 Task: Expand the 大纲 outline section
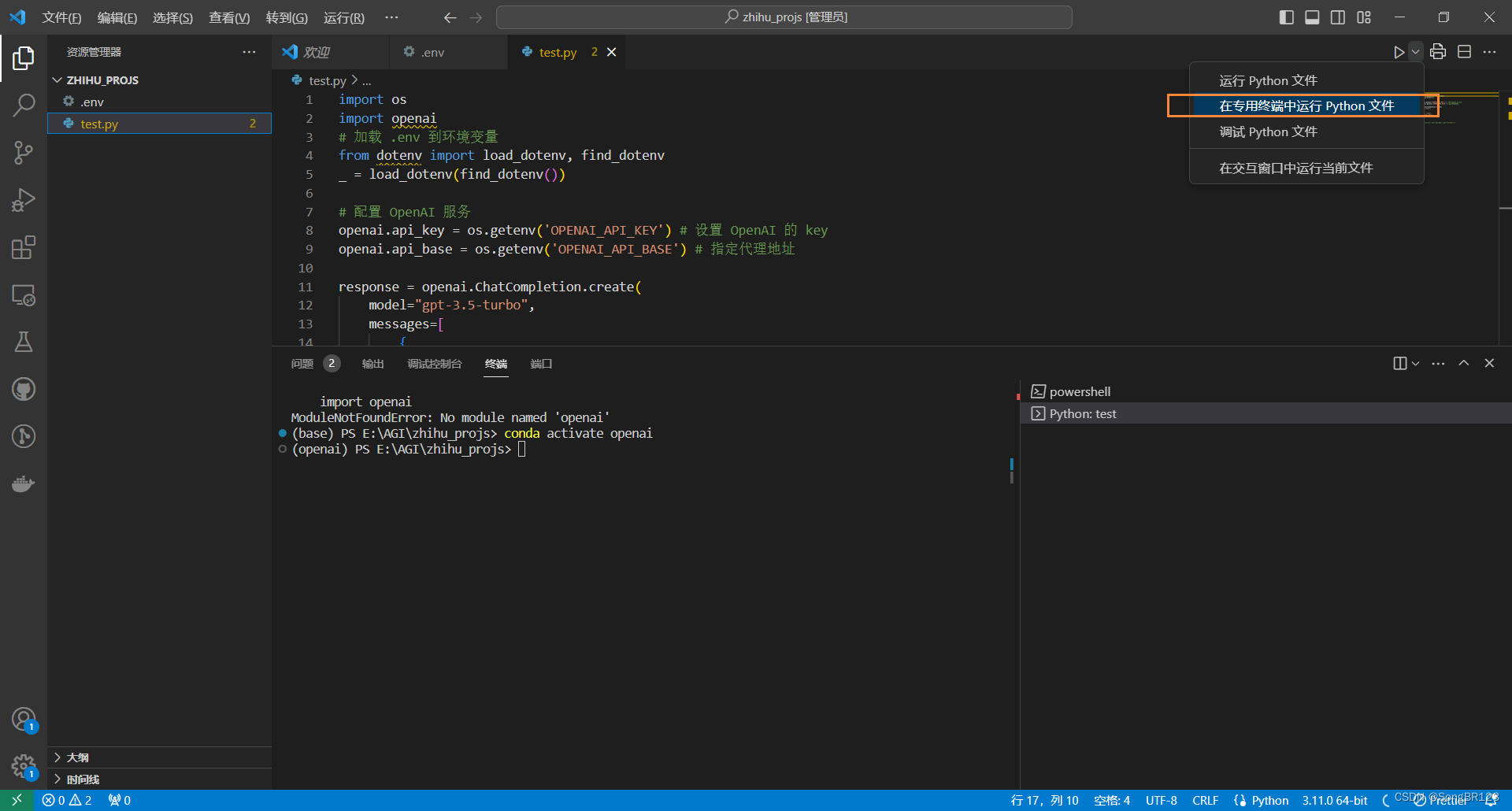pos(159,757)
